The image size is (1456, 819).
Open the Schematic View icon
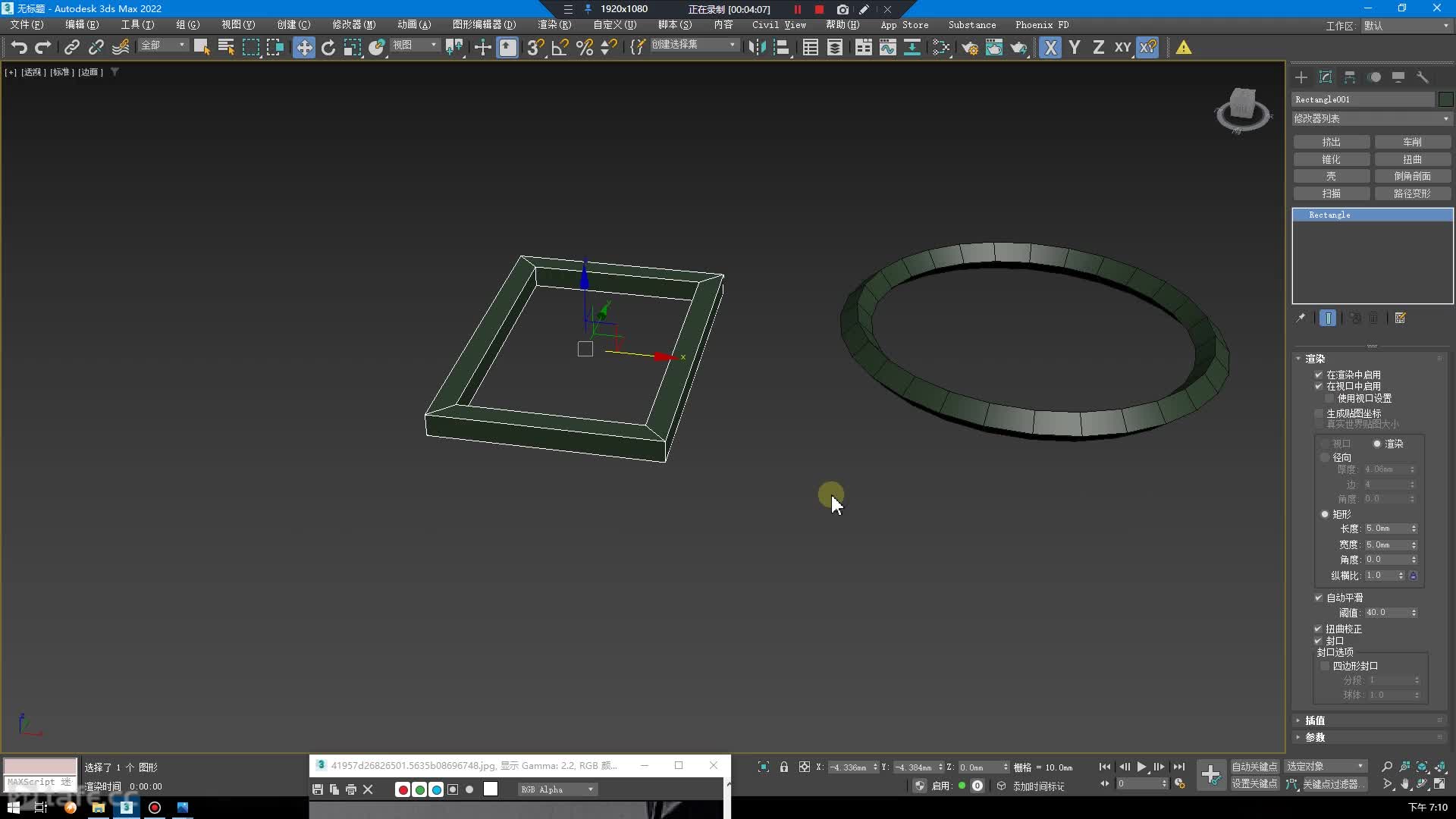[x=912, y=48]
